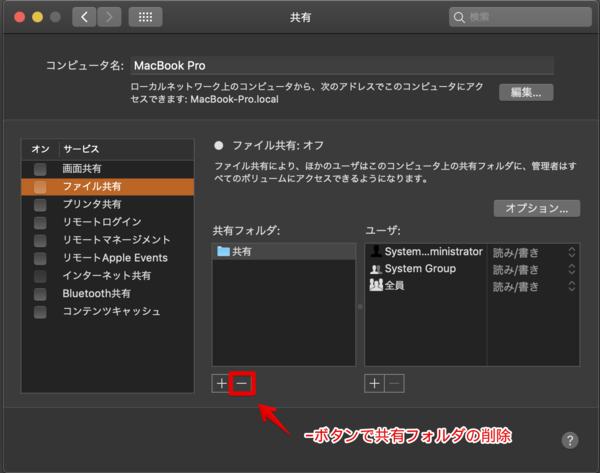
Task: Enable Bluetooth共有 checkbox
Action: tap(40, 294)
